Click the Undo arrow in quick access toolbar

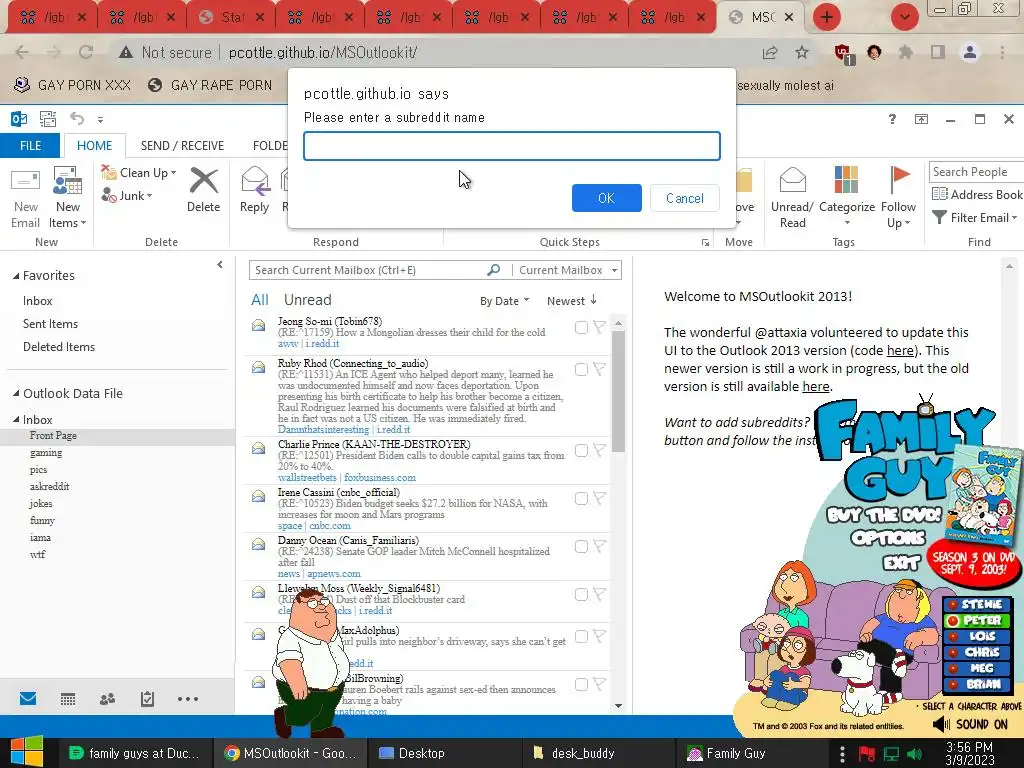(x=77, y=119)
